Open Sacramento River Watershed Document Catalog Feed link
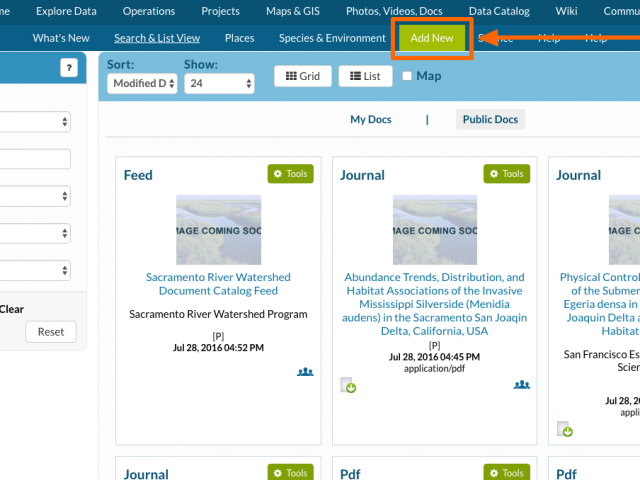 218,284
